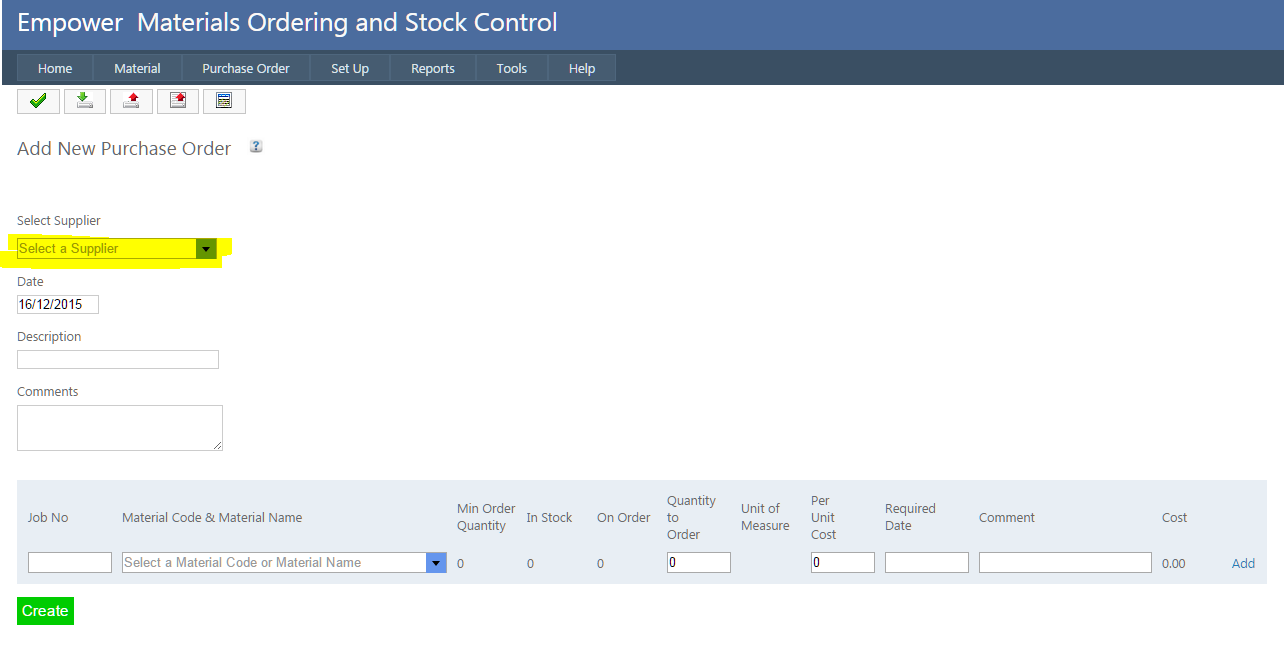
Task: Click the document with red arrow icon
Action: pyautogui.click(x=178, y=101)
